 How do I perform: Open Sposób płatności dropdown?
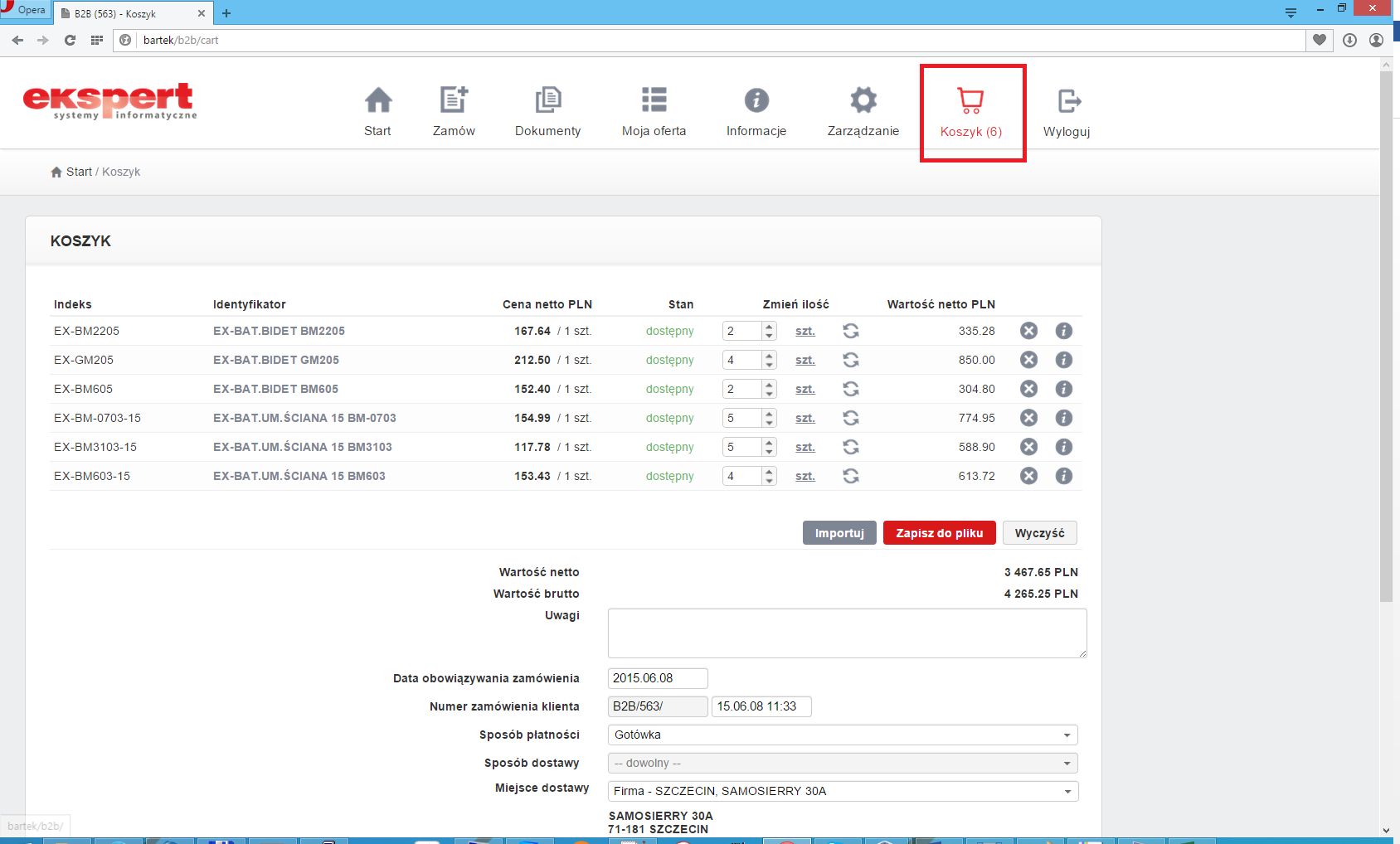point(843,735)
